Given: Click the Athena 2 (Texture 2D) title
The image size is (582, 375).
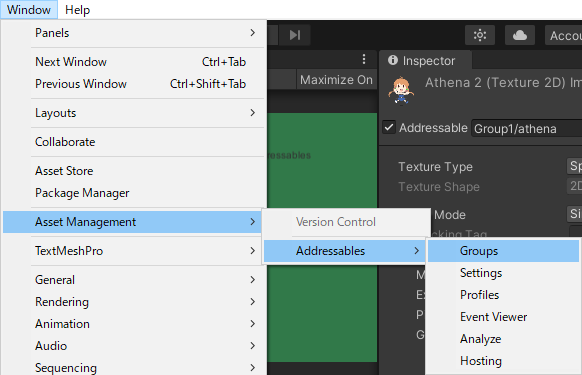Looking at the screenshot, I should click(x=503, y=82).
